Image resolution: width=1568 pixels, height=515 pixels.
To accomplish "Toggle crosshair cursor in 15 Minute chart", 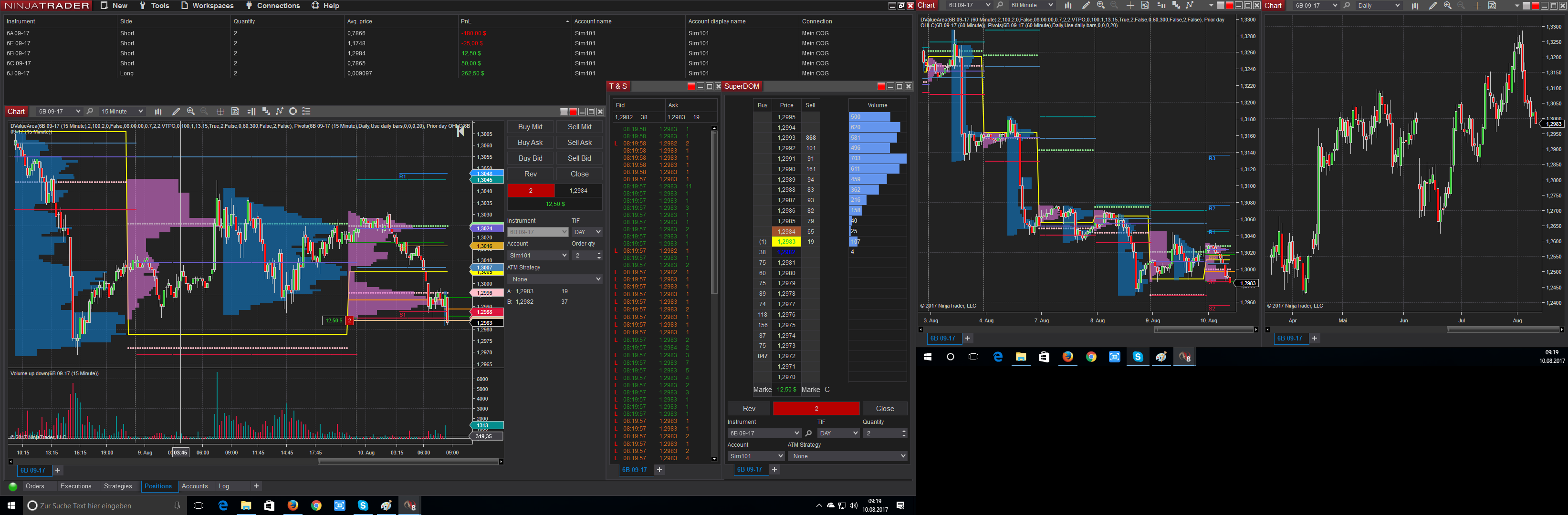I will 220,111.
